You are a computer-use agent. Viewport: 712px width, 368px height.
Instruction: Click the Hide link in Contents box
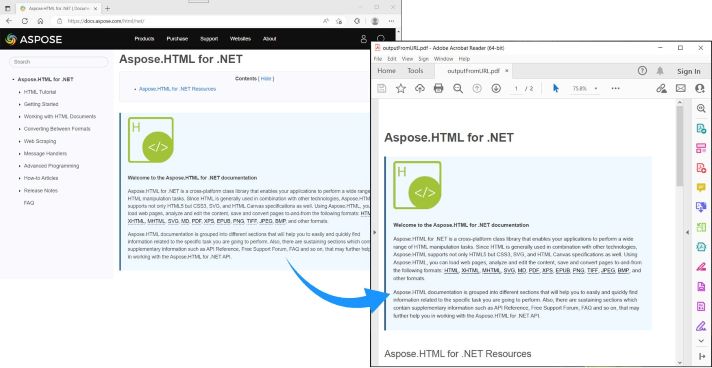[x=266, y=79]
